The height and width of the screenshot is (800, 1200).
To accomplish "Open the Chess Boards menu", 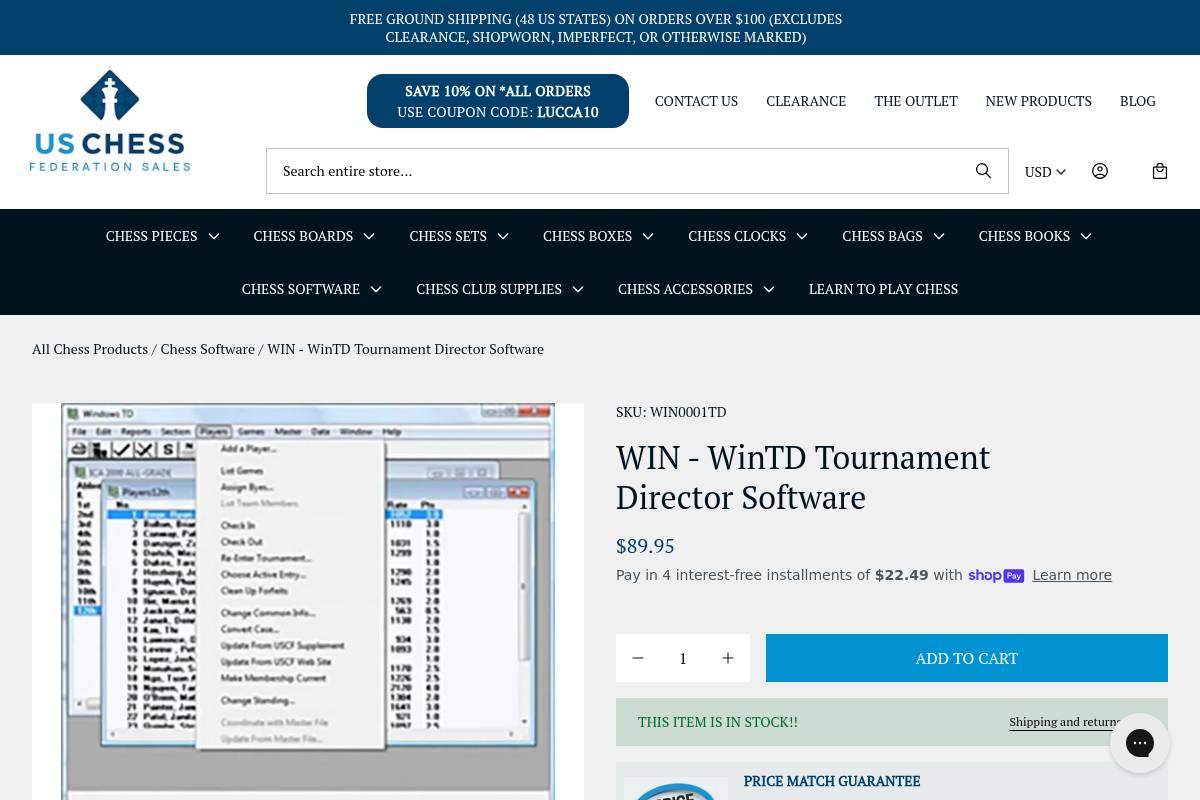I will 303,236.
